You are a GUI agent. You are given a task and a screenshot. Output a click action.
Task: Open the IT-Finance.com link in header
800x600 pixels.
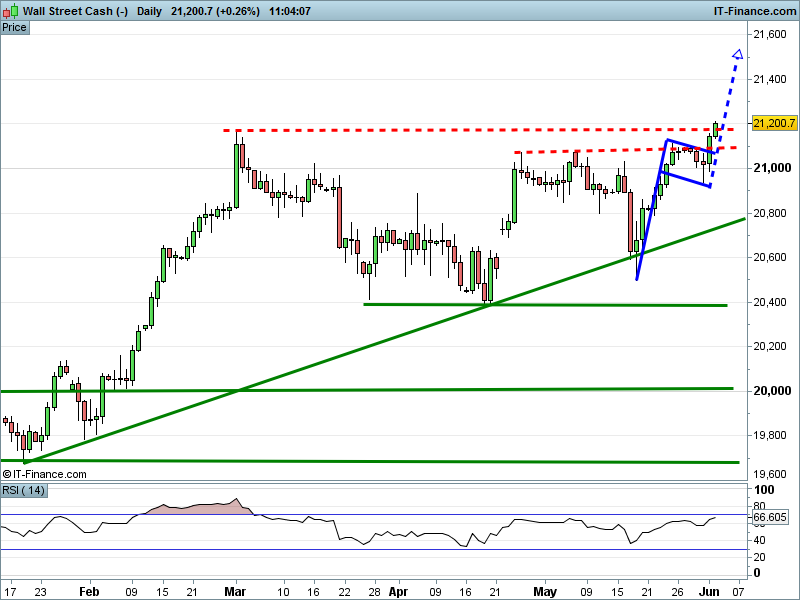pyautogui.click(x=755, y=11)
